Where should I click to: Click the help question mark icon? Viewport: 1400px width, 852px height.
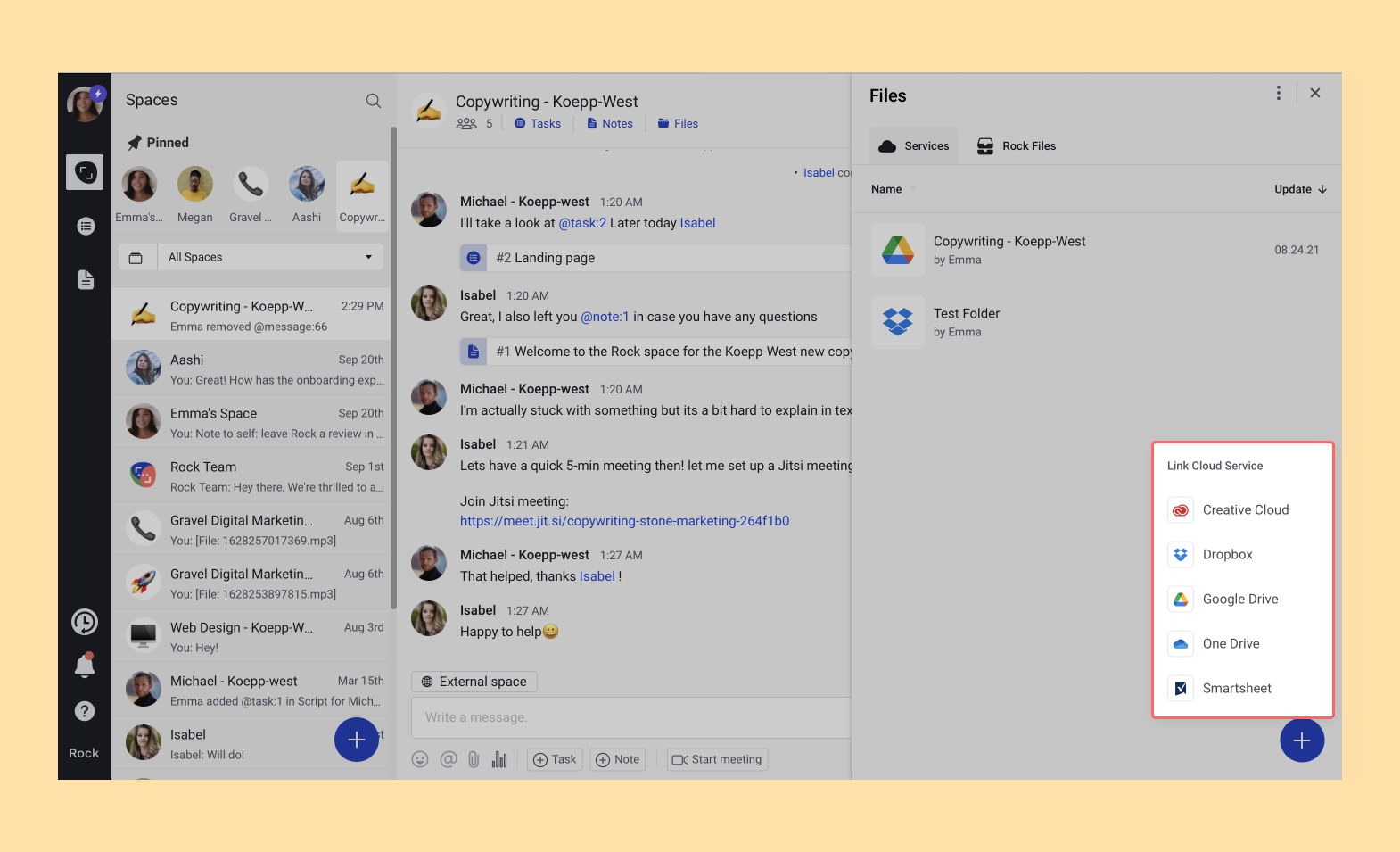pos(85,711)
